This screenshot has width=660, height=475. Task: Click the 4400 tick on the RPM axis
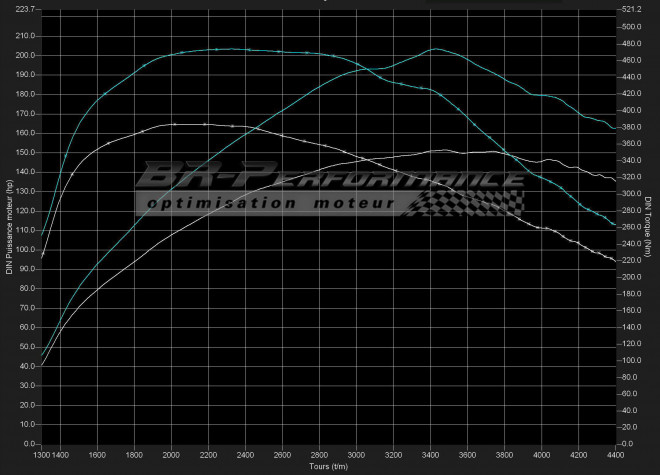tap(613, 455)
